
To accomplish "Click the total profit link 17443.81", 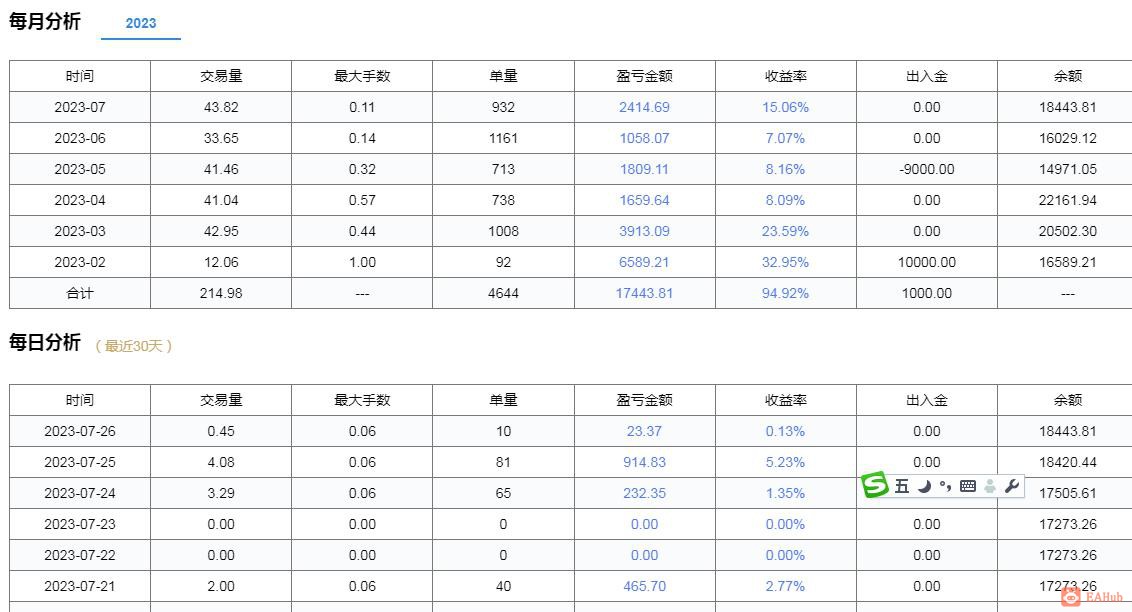I will pyautogui.click(x=643, y=293).
